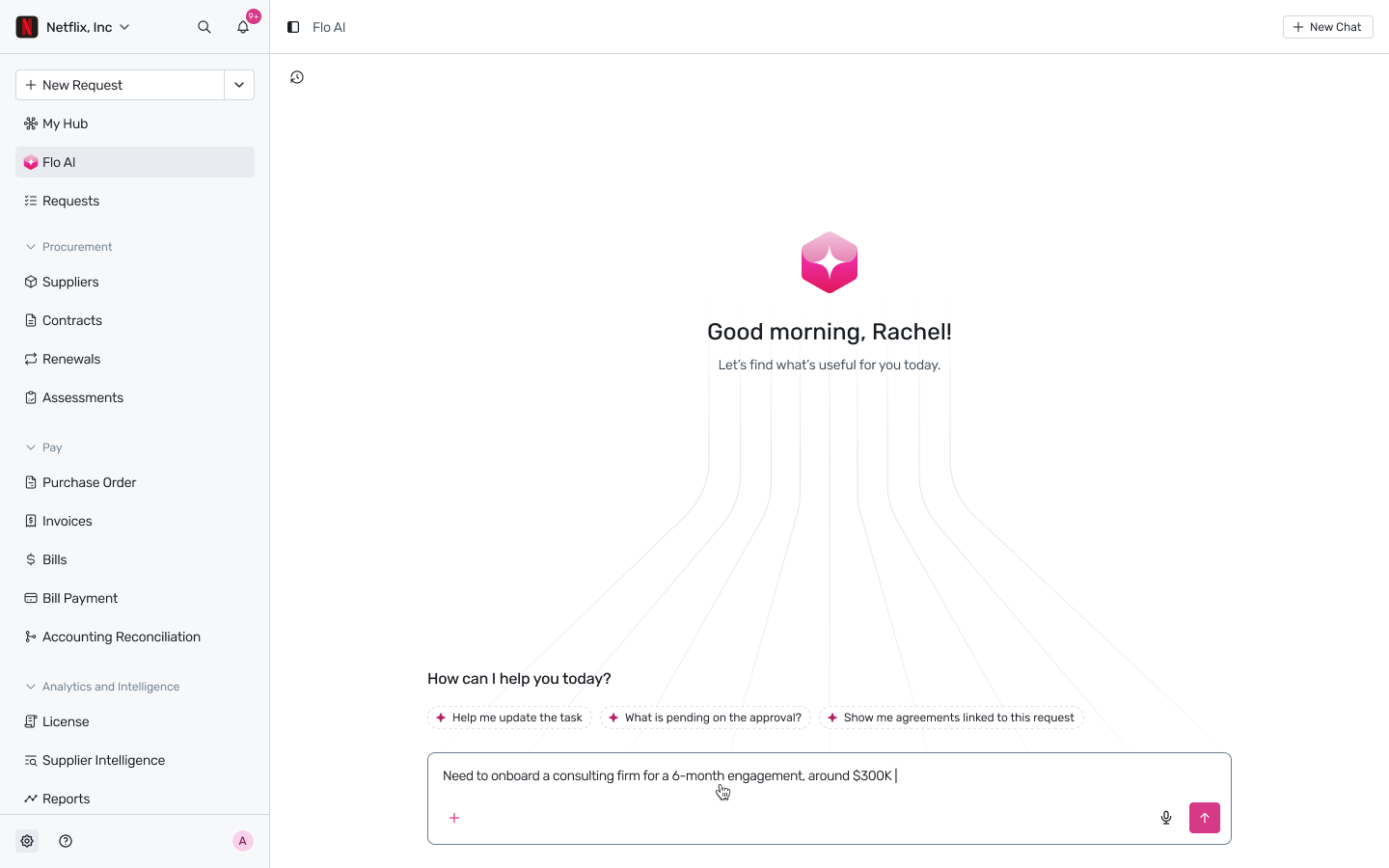Open the search icon in sidebar
This screenshot has width=1389, height=868.
[x=204, y=27]
